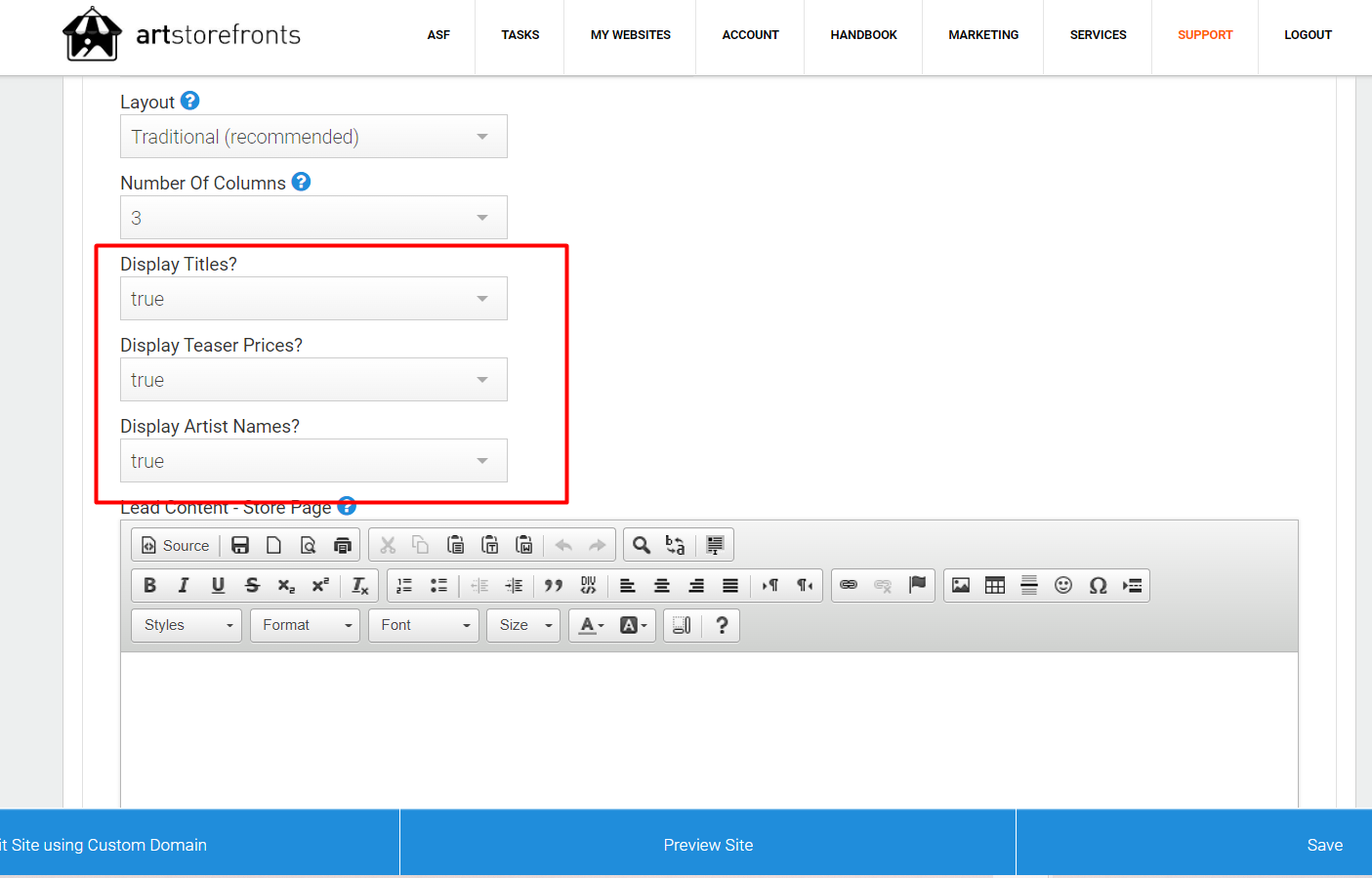Insert a smiley emoticon
The height and width of the screenshot is (878, 1372).
[1063, 585]
